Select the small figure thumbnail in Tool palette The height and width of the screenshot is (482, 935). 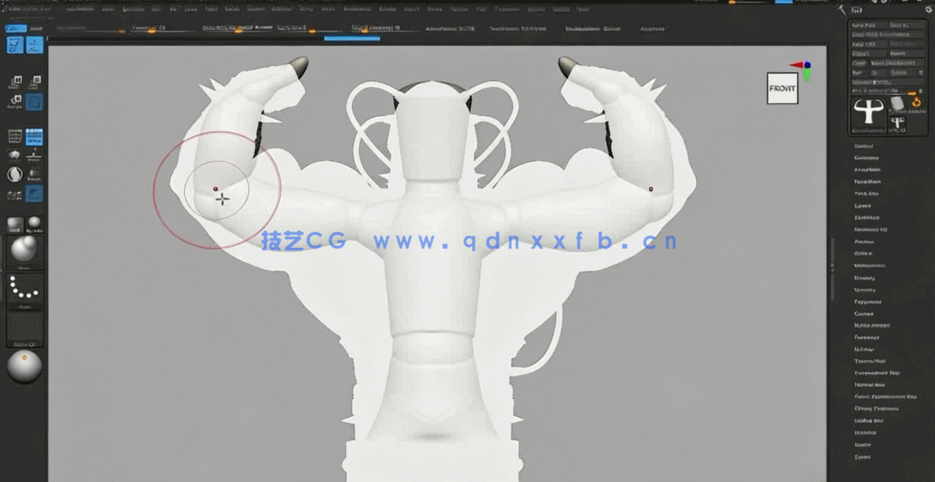(897, 123)
